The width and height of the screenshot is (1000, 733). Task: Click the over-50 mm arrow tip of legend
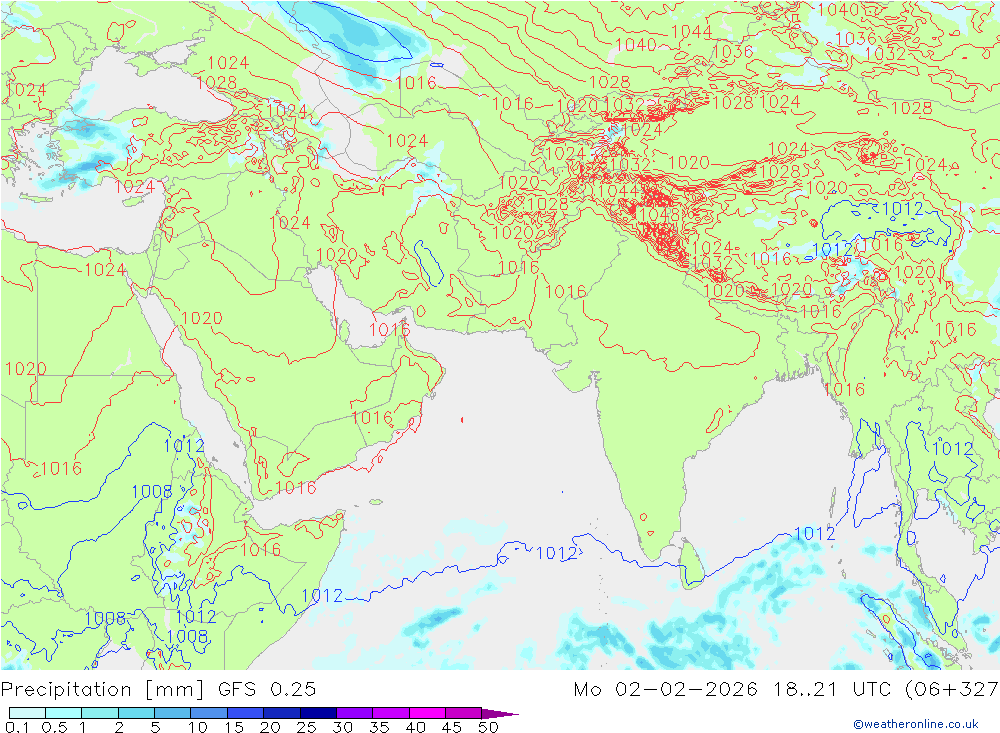pos(501,713)
